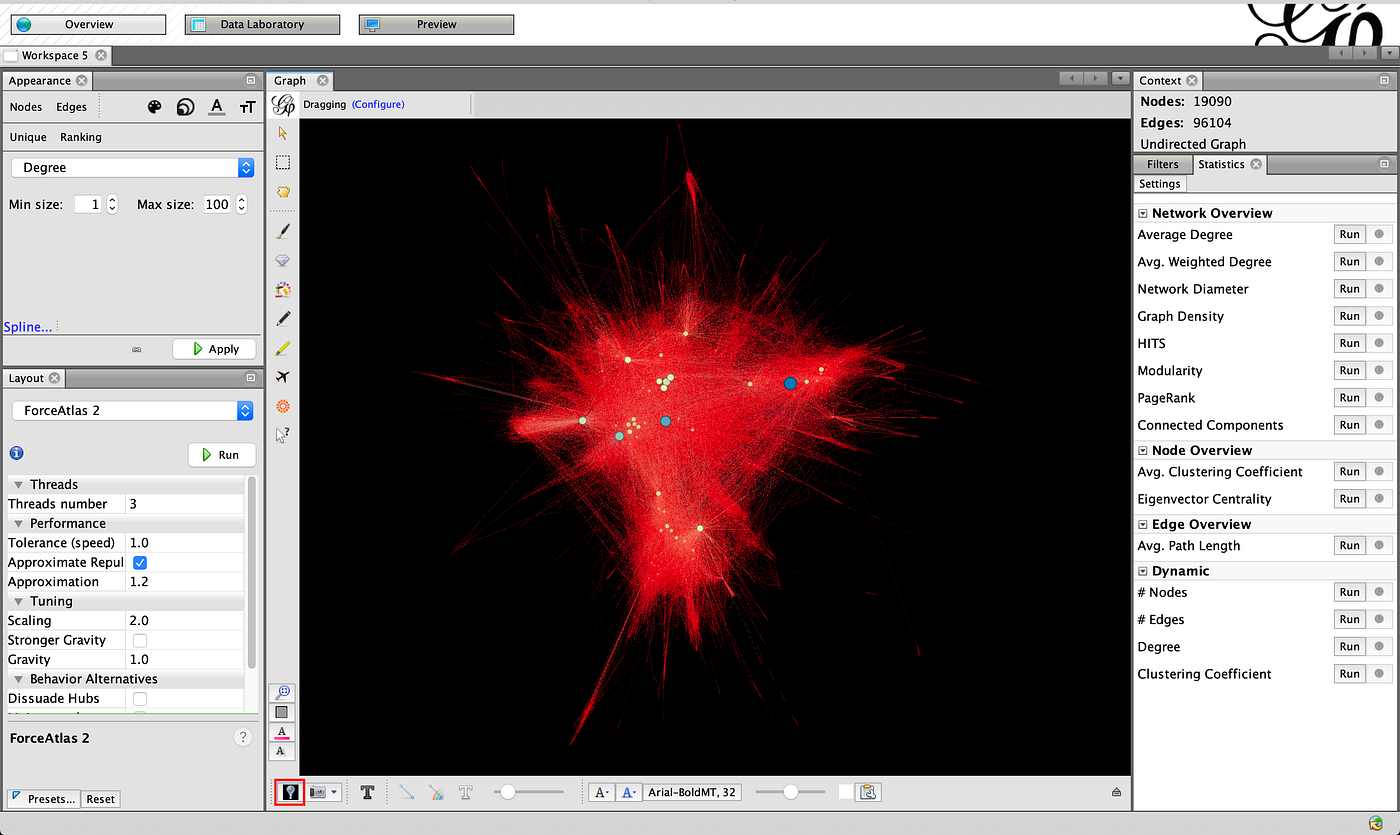
Task: Collapse the Dynamic statistics section
Action: click(1143, 571)
